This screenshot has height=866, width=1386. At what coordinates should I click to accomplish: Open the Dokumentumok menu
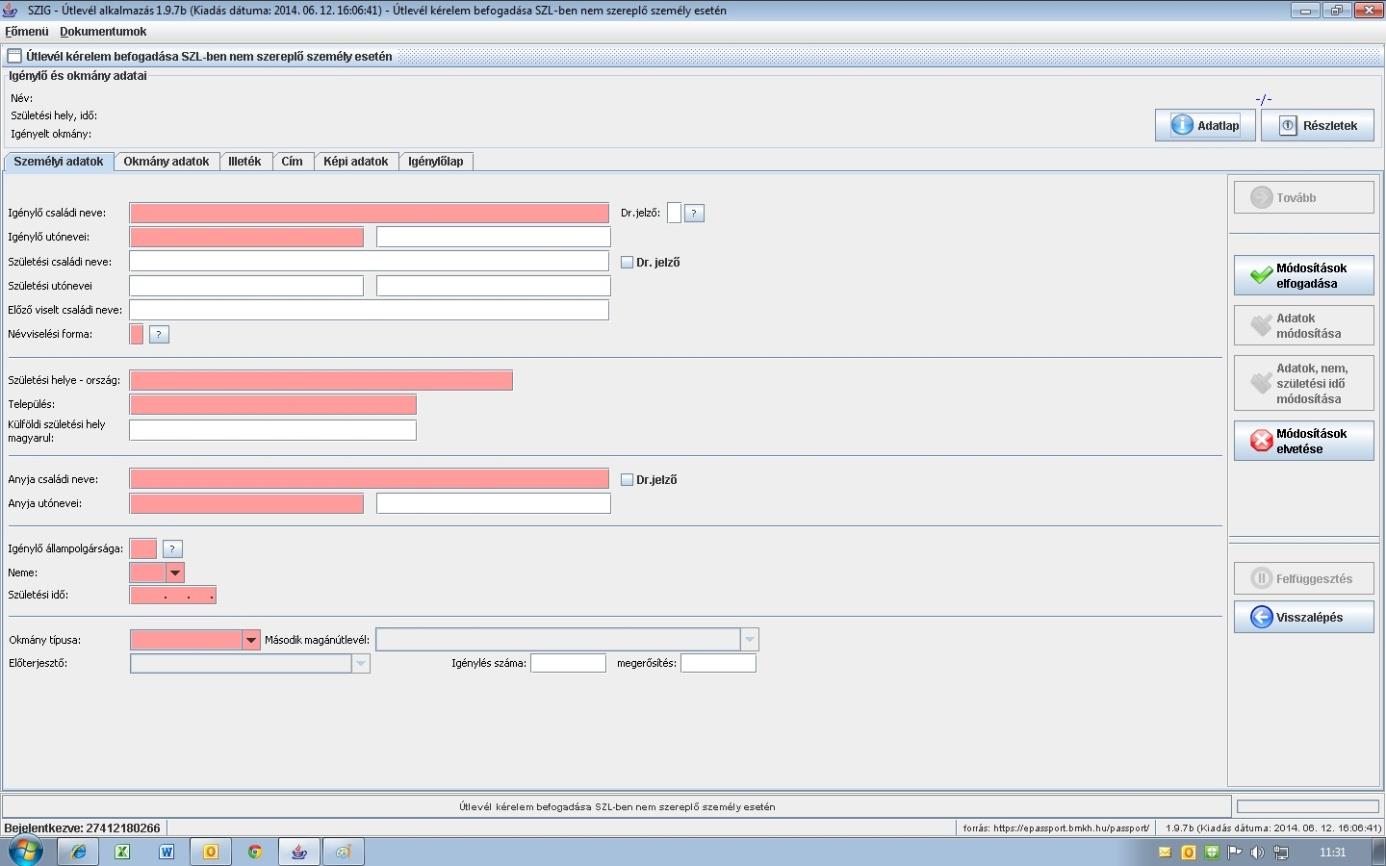pos(103,32)
